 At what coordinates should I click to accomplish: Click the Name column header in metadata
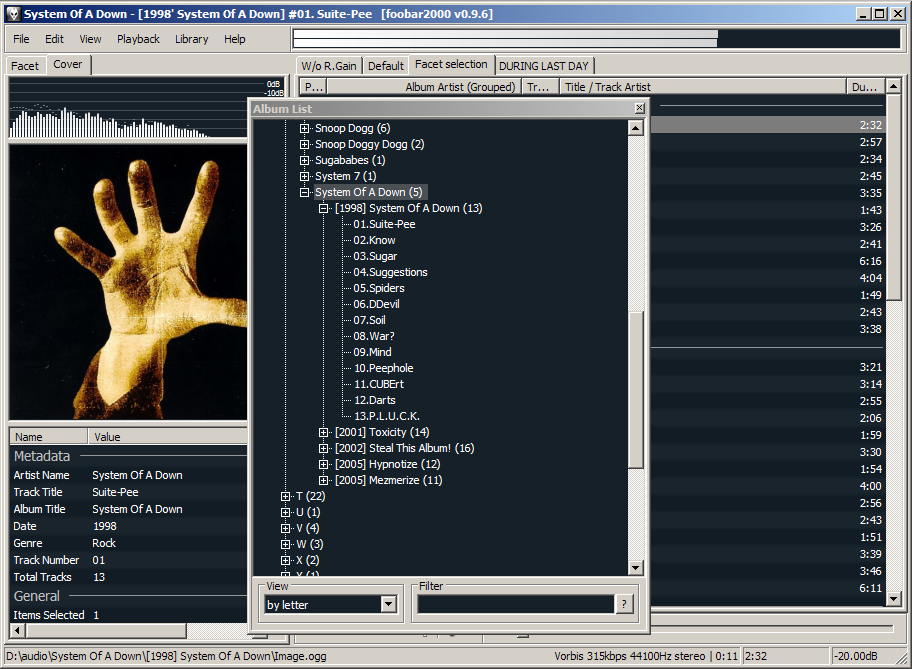[48, 436]
